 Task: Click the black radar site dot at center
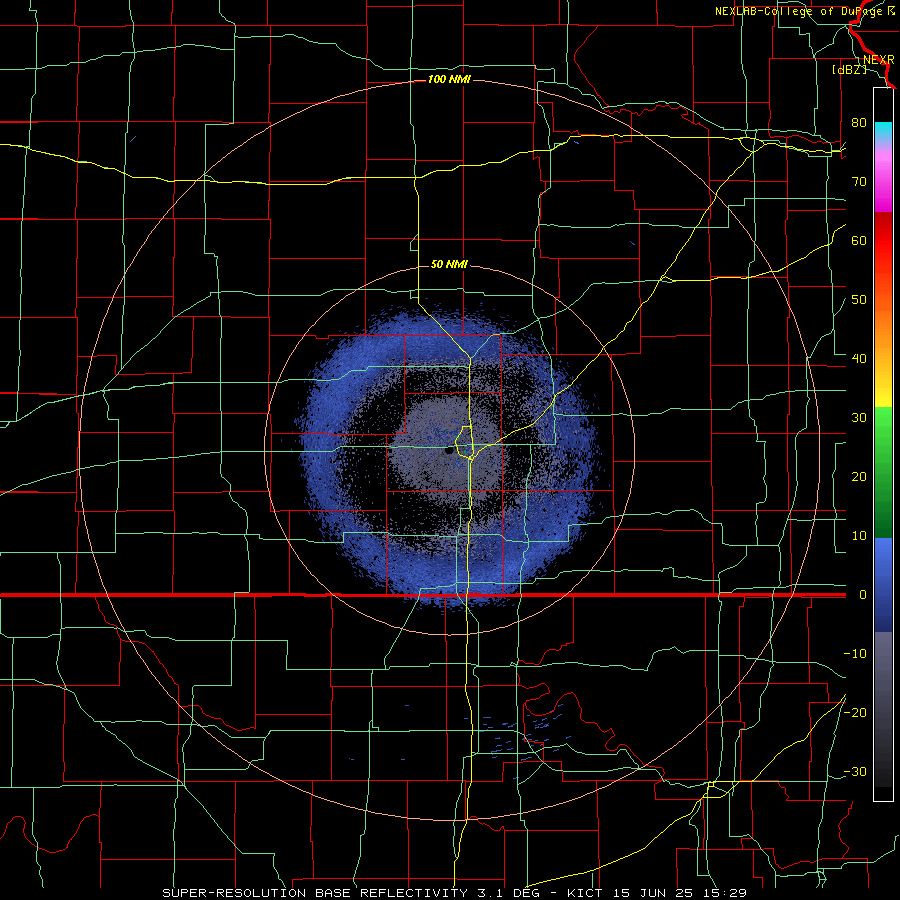[x=449, y=451]
